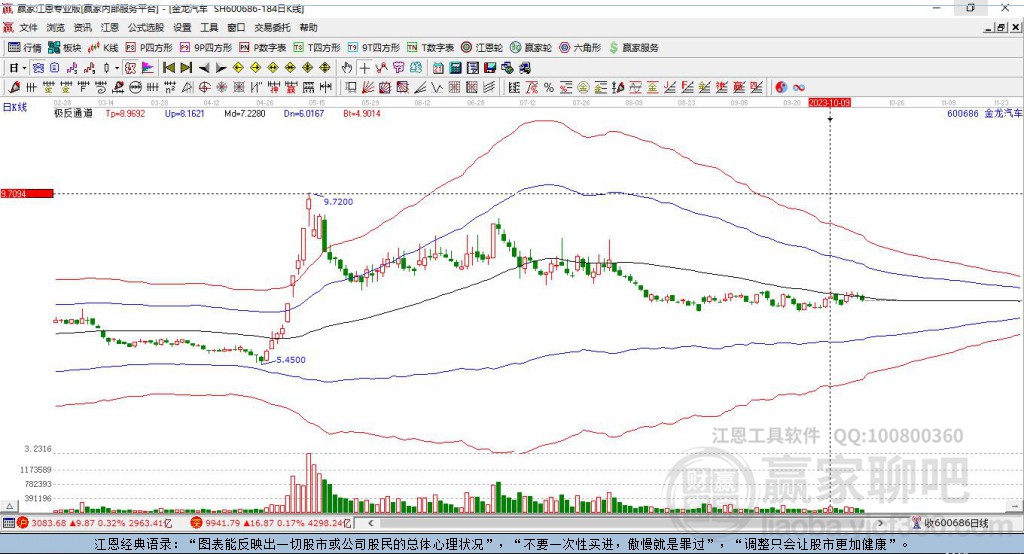The height and width of the screenshot is (554, 1024).
Task: Click the last yellow diamond arrow icon
Action: coord(325,68)
